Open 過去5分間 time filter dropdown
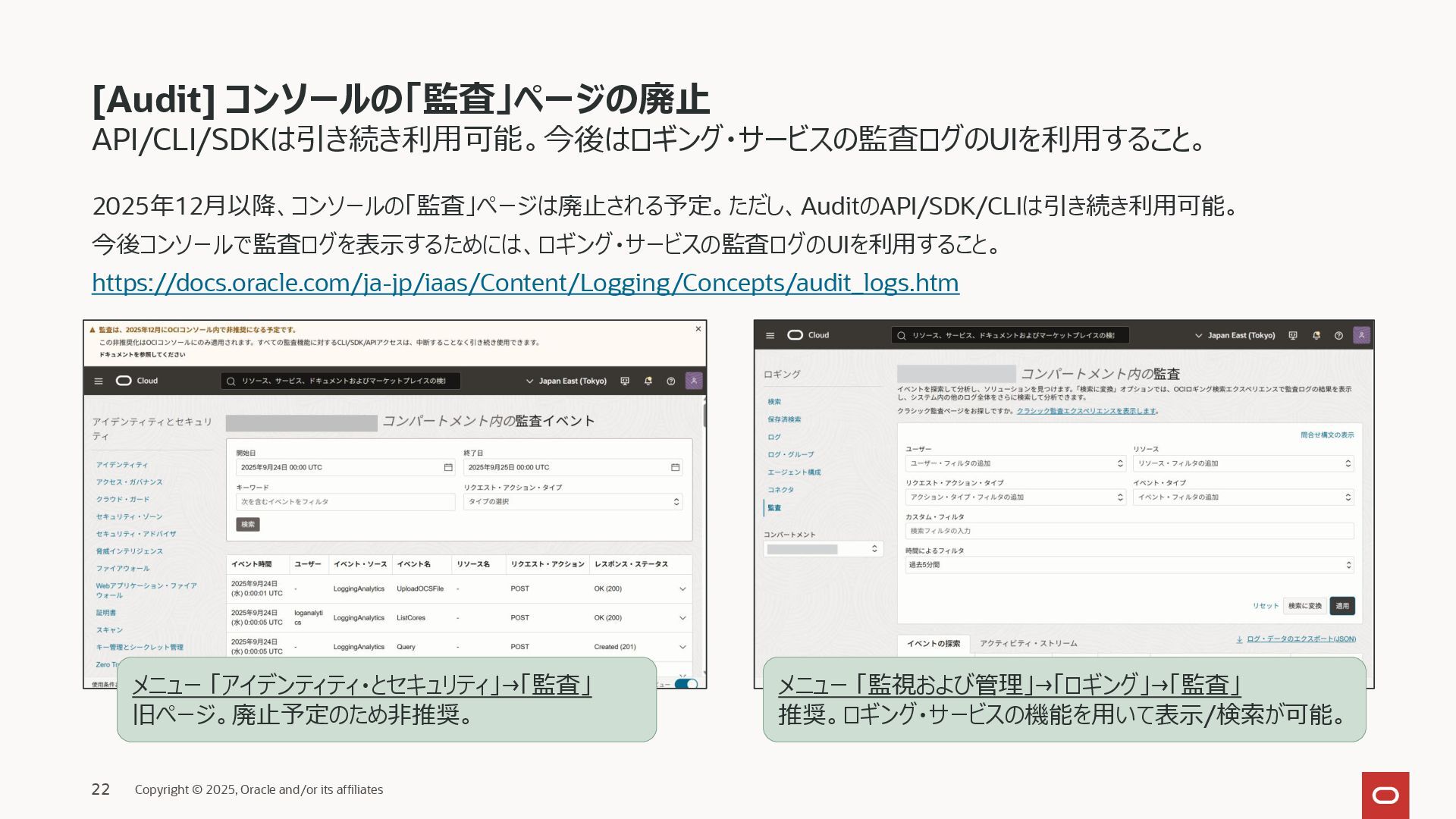Screen dimensions: 1456x819 1129,565
